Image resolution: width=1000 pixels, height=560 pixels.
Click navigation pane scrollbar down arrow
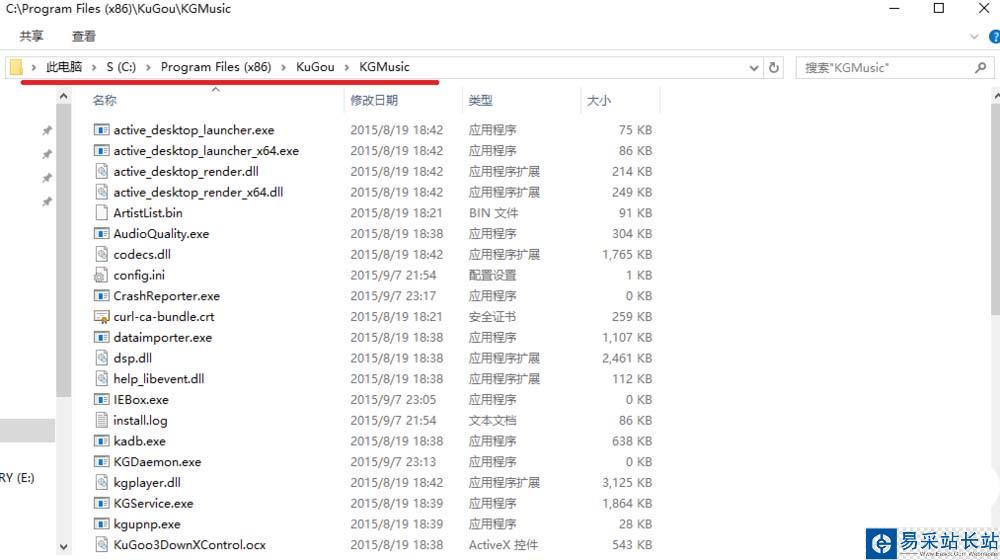[x=63, y=547]
